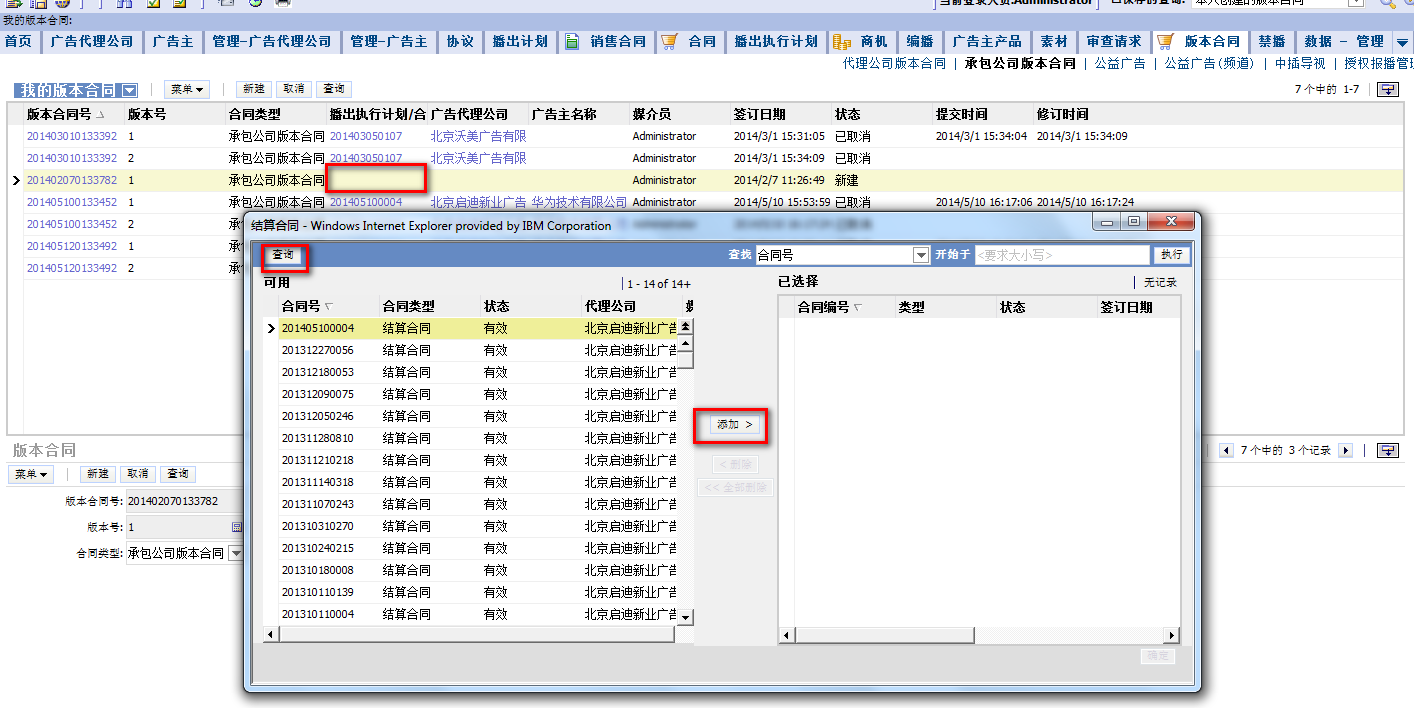Go to the next record arrow in lower form
The image size is (1414, 708).
click(x=1345, y=451)
